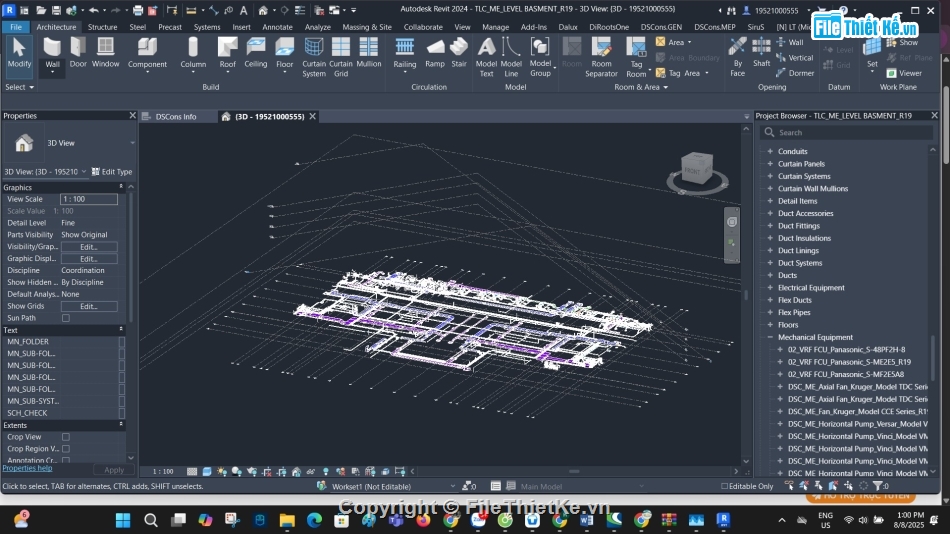Select the Ramp tool

pyautogui.click(x=434, y=53)
